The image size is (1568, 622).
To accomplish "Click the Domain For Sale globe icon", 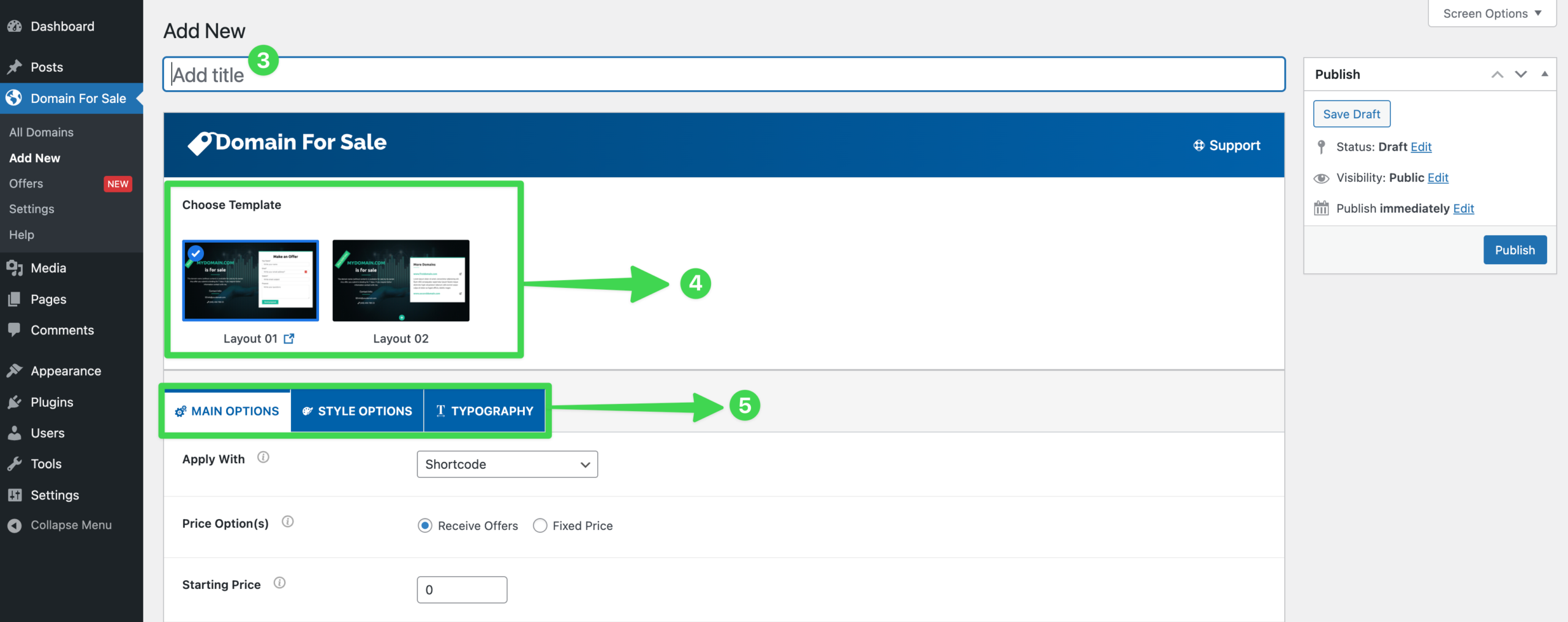I will [15, 98].
